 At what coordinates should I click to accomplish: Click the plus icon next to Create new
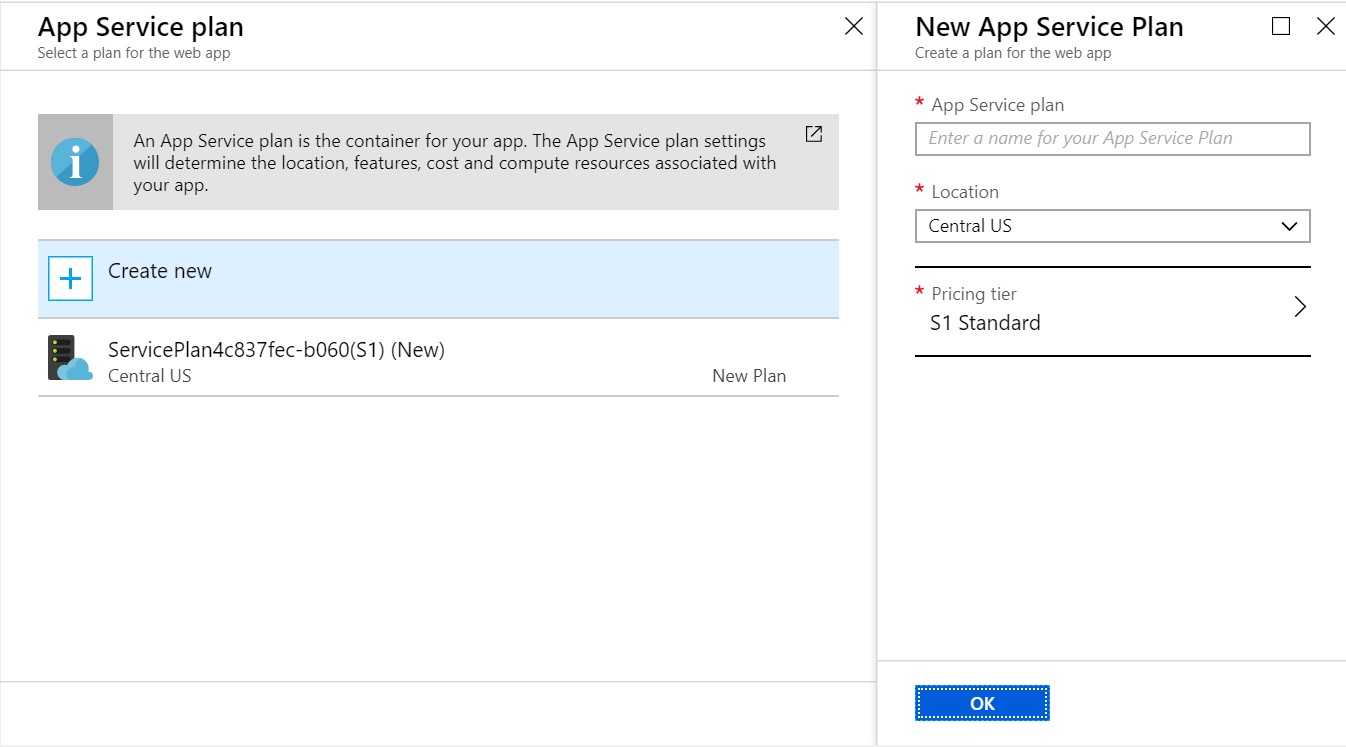coord(68,279)
